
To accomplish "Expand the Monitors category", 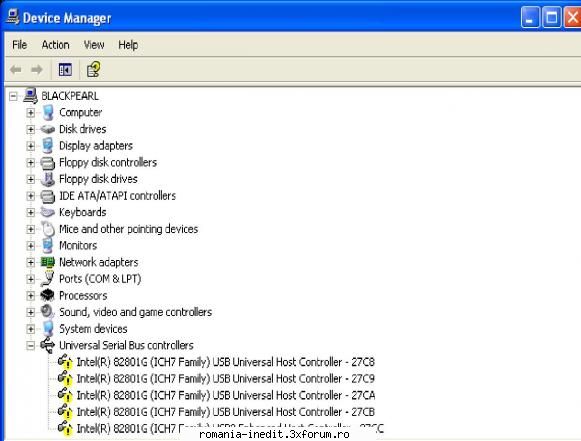I will 30,246.
